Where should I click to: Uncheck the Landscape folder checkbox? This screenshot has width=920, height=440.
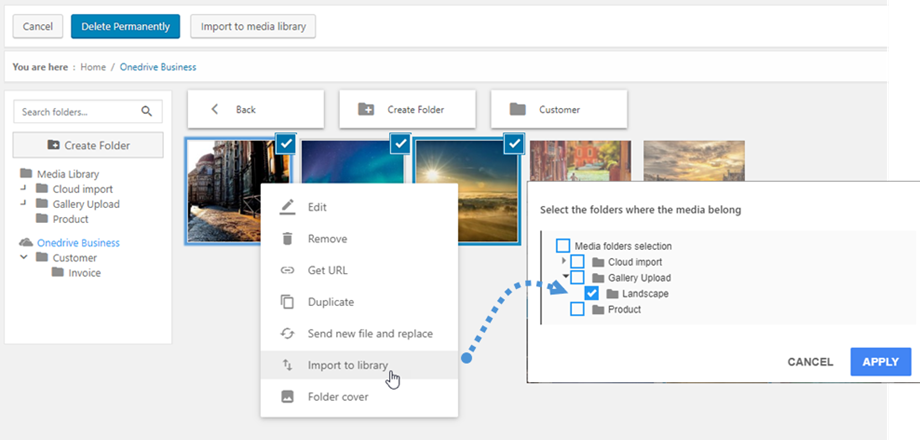(592, 294)
